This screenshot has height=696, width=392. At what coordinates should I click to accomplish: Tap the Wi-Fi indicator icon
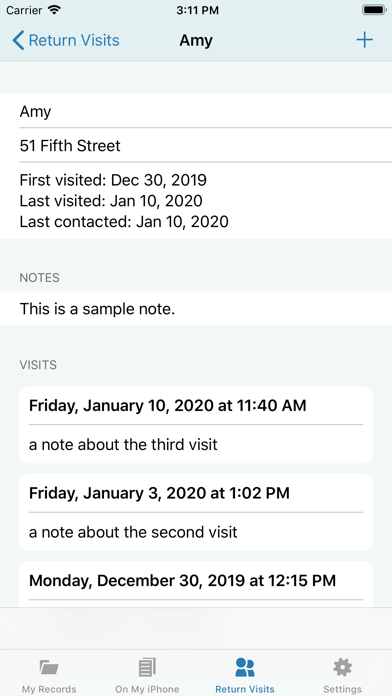[54, 10]
